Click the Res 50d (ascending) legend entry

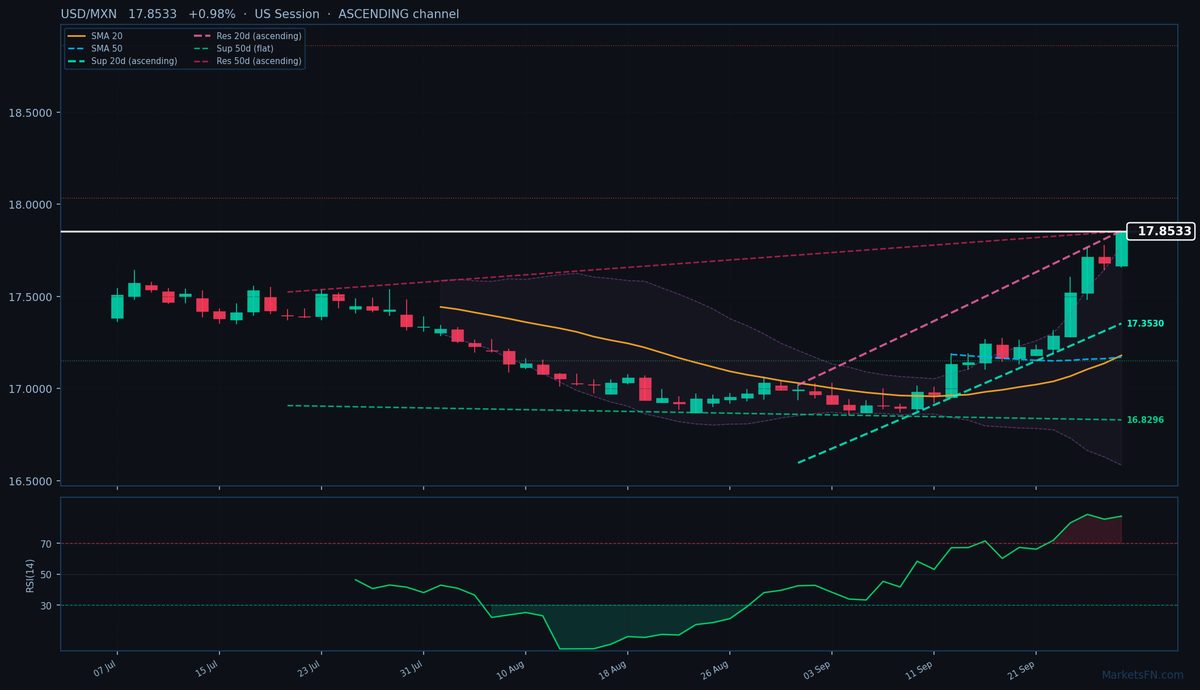pyautogui.click(x=246, y=61)
